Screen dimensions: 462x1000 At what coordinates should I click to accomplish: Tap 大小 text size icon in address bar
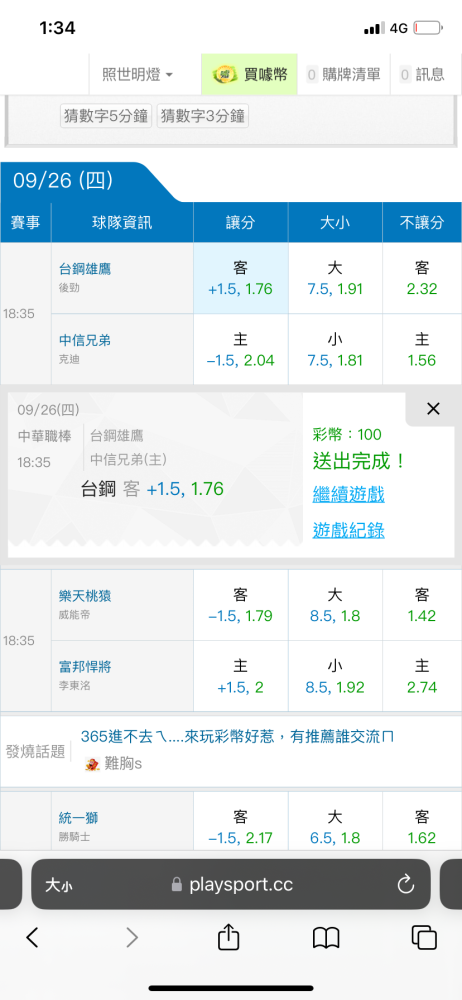point(57,885)
